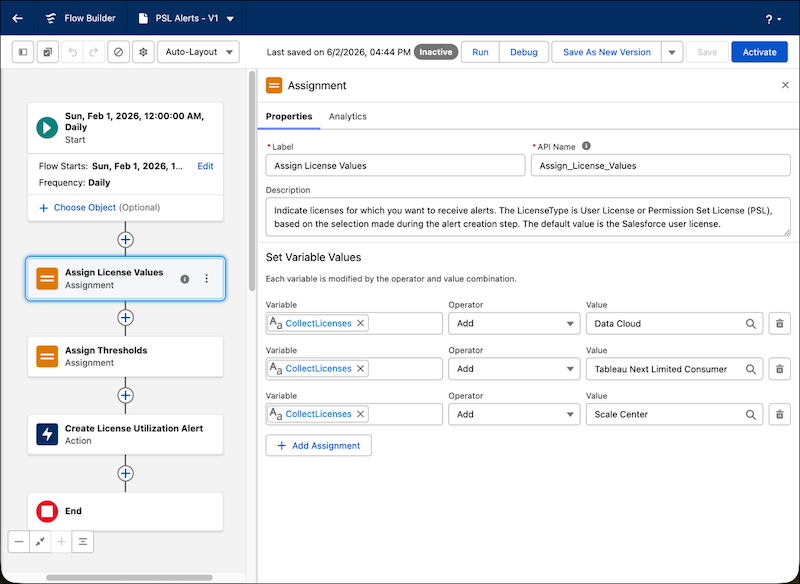Remove CollectLicenses pill in Scale Center row

360,414
